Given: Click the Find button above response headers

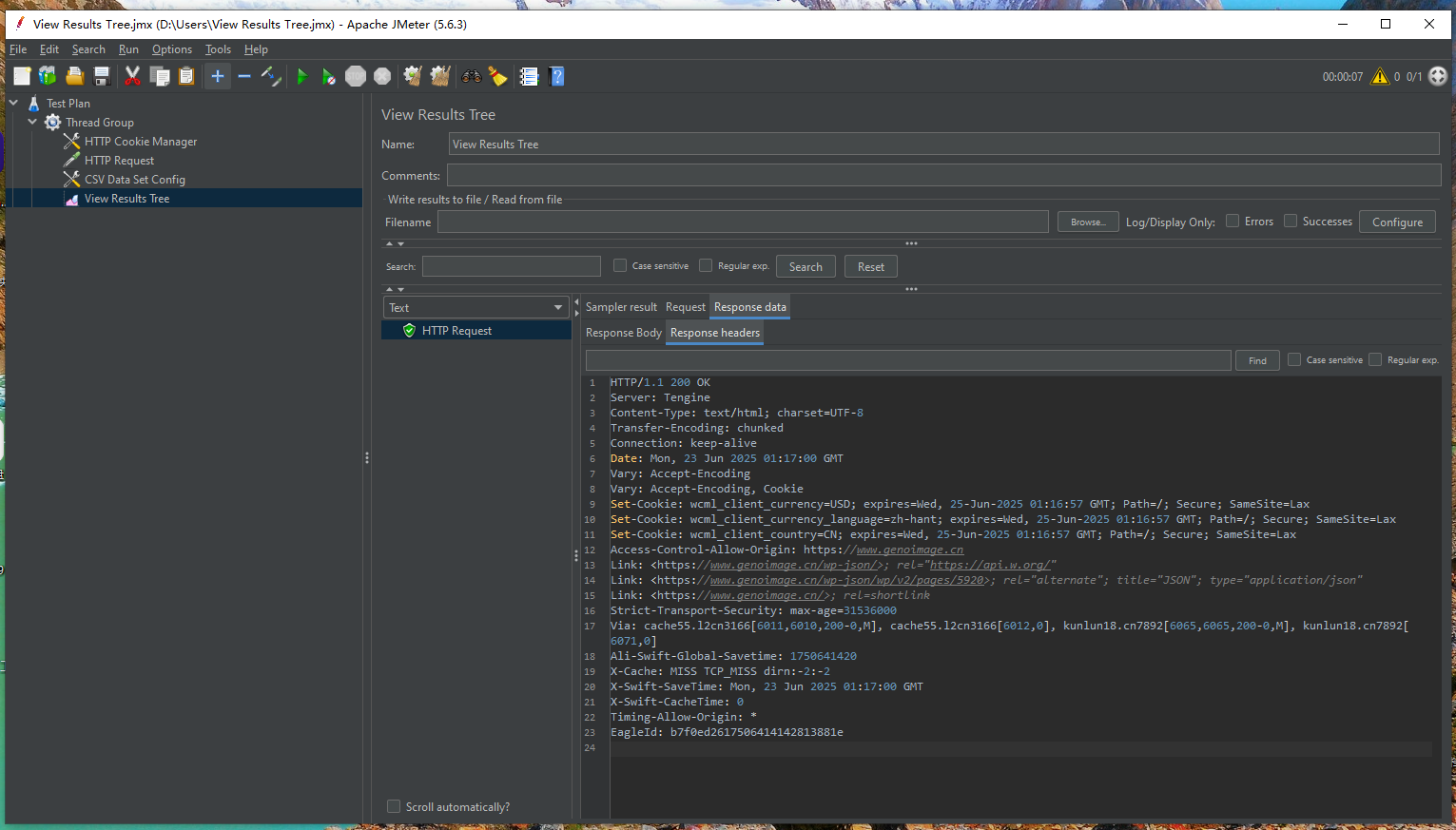Looking at the screenshot, I should 1257,360.
